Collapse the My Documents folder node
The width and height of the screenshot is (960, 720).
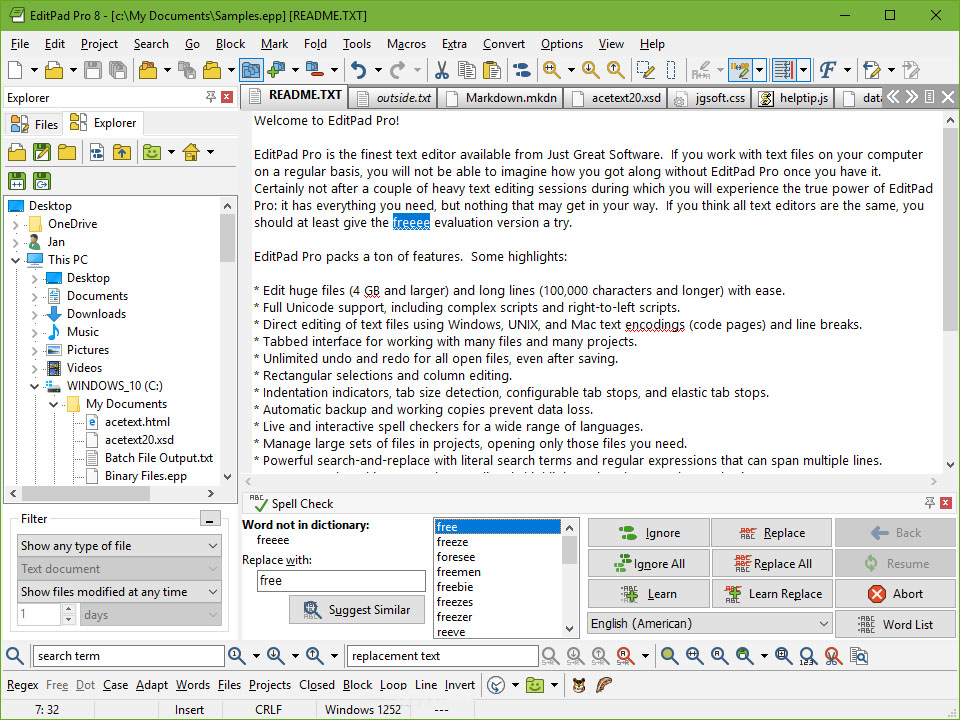pos(53,404)
